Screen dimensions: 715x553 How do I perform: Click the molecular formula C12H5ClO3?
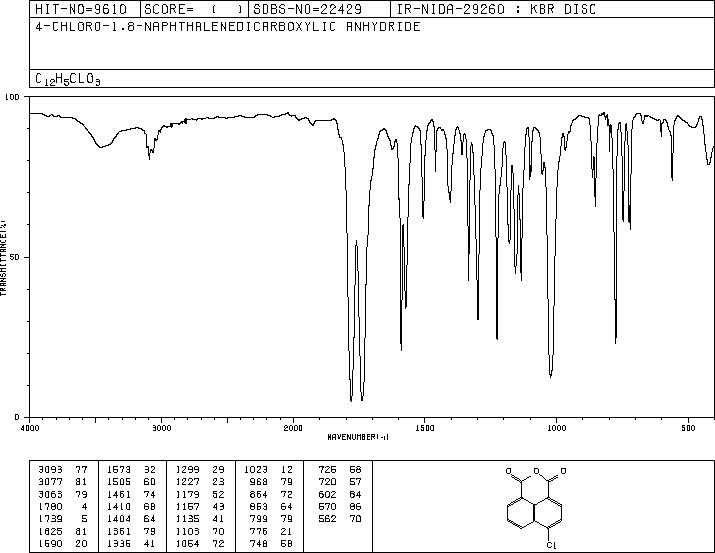(x=67, y=79)
